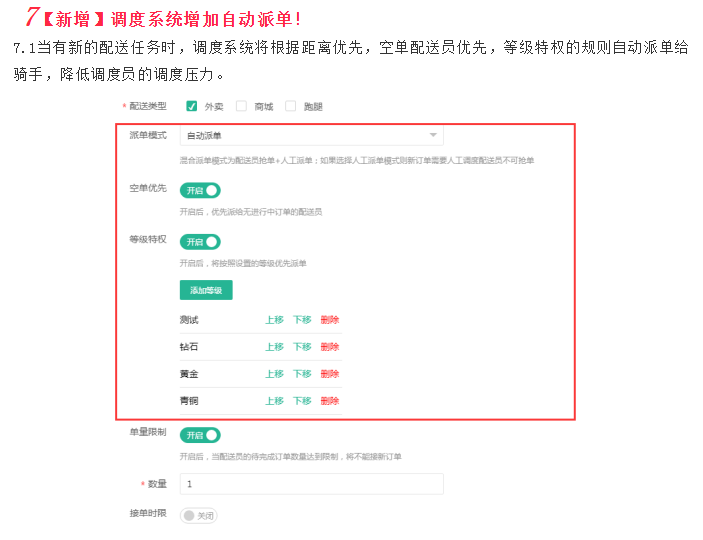Turn off the 单量限制 switch
Image resolution: width=703 pixels, height=540 pixels.
pos(200,435)
